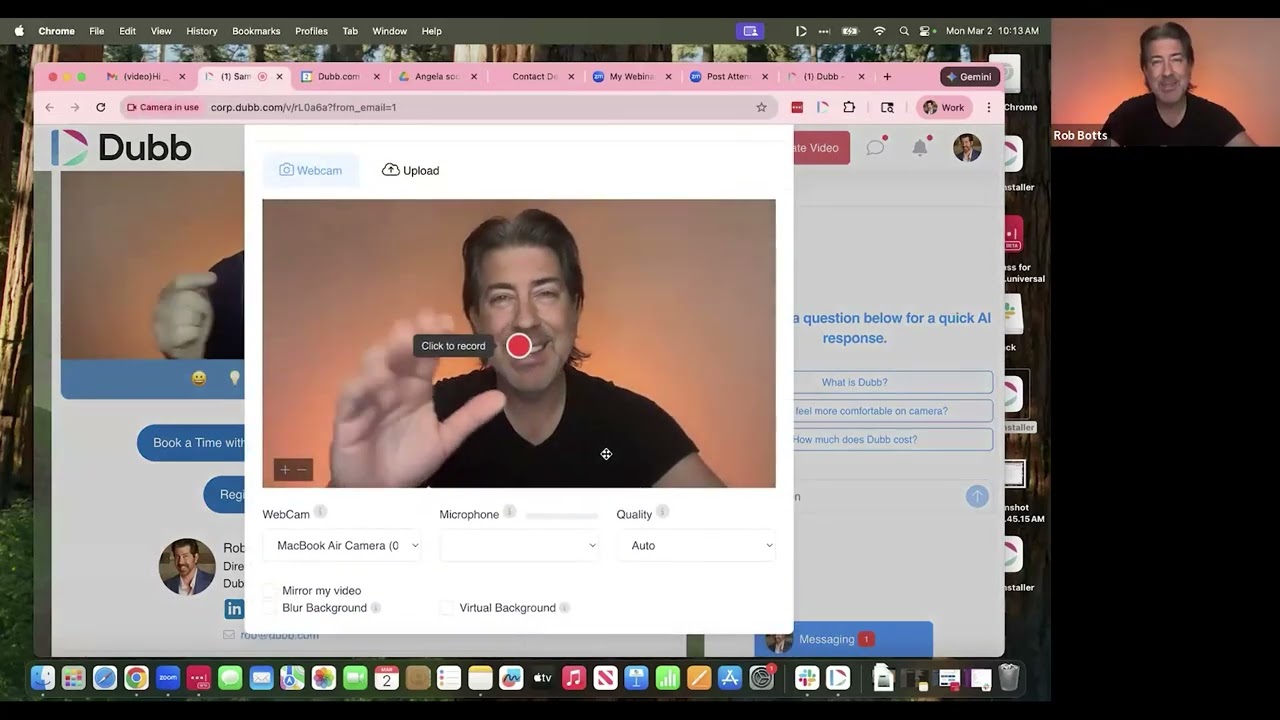
Task: Click the Book a Time button
Action: 191,442
